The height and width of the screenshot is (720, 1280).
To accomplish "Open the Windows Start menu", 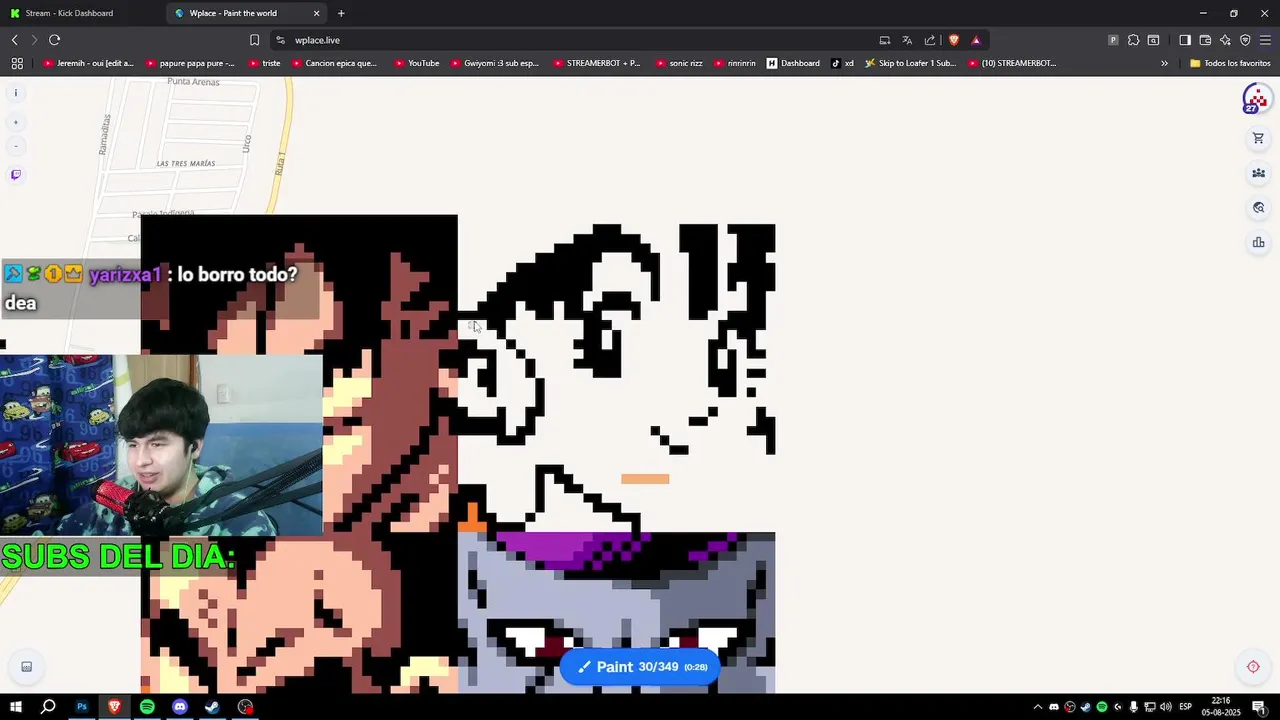I will click(15, 707).
